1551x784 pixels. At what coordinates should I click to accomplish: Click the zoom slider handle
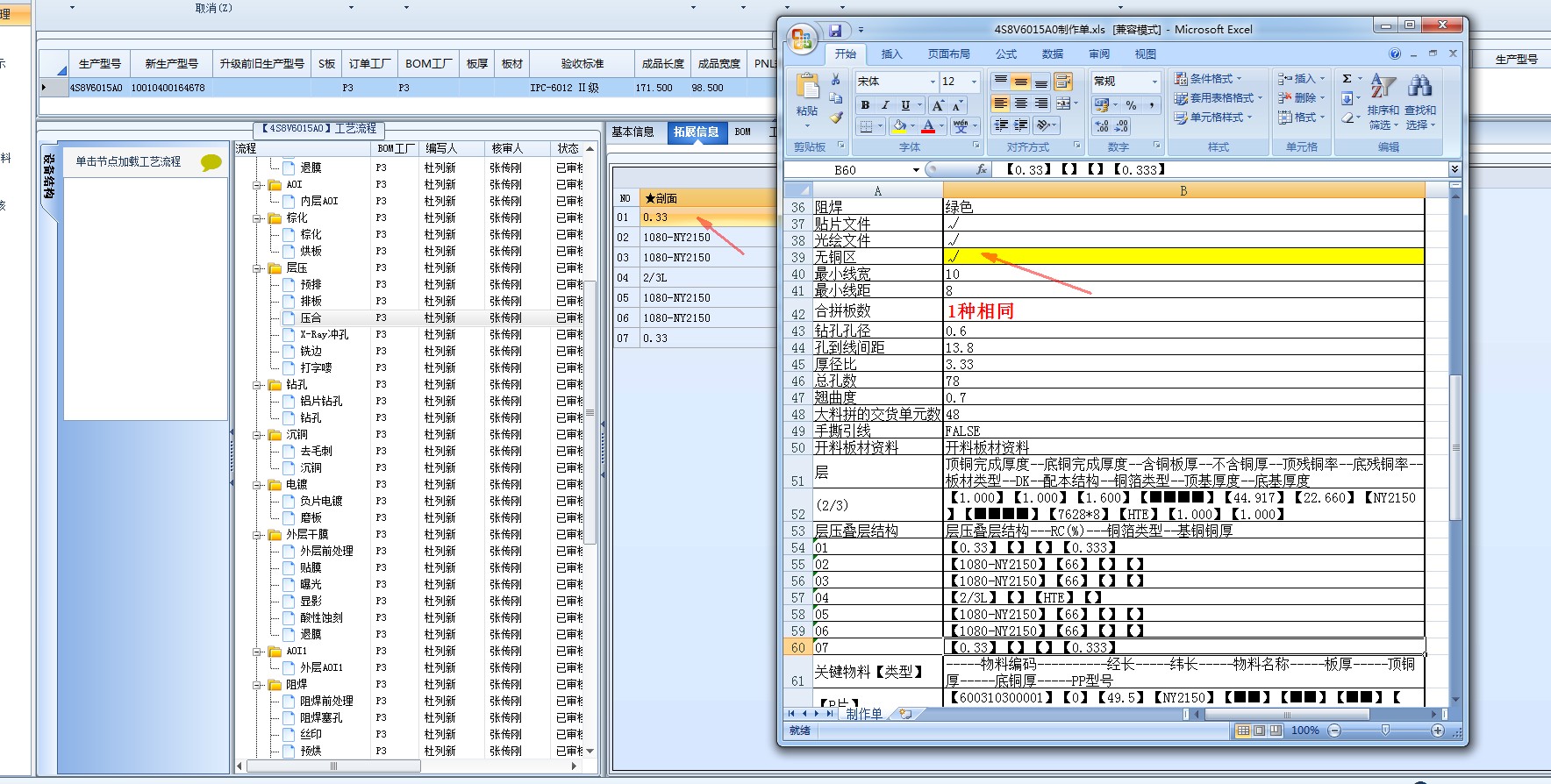1385,731
